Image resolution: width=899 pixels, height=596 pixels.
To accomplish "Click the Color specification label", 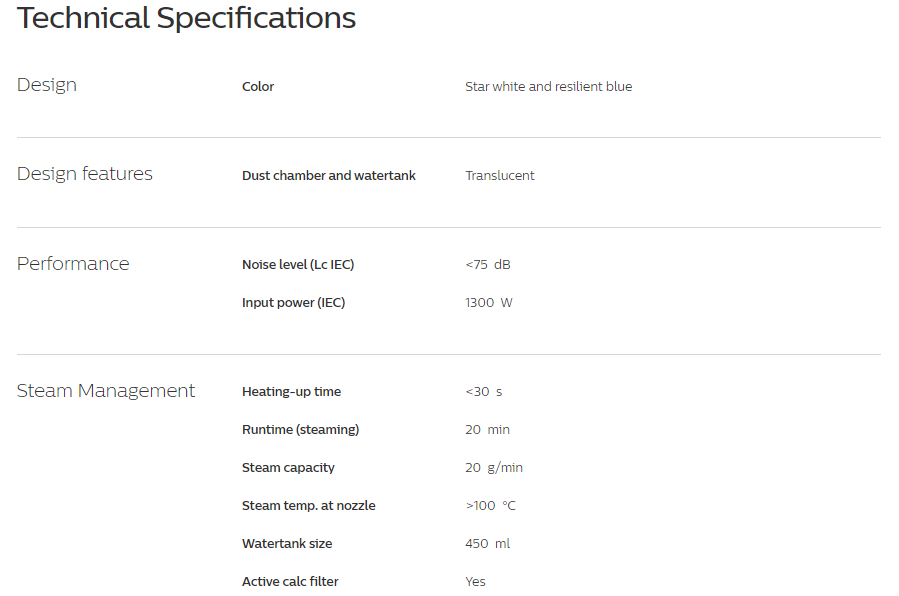I will 258,87.
